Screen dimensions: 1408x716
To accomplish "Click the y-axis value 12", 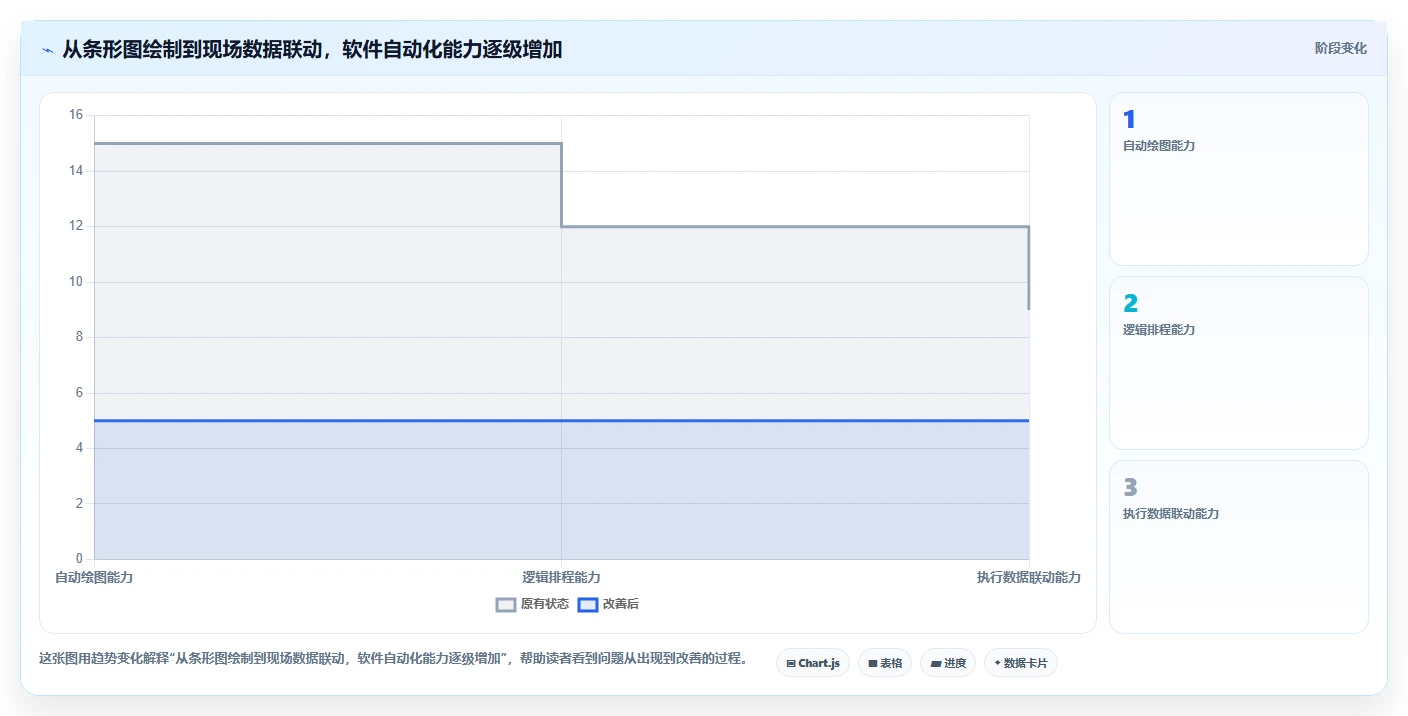I will [x=76, y=226].
